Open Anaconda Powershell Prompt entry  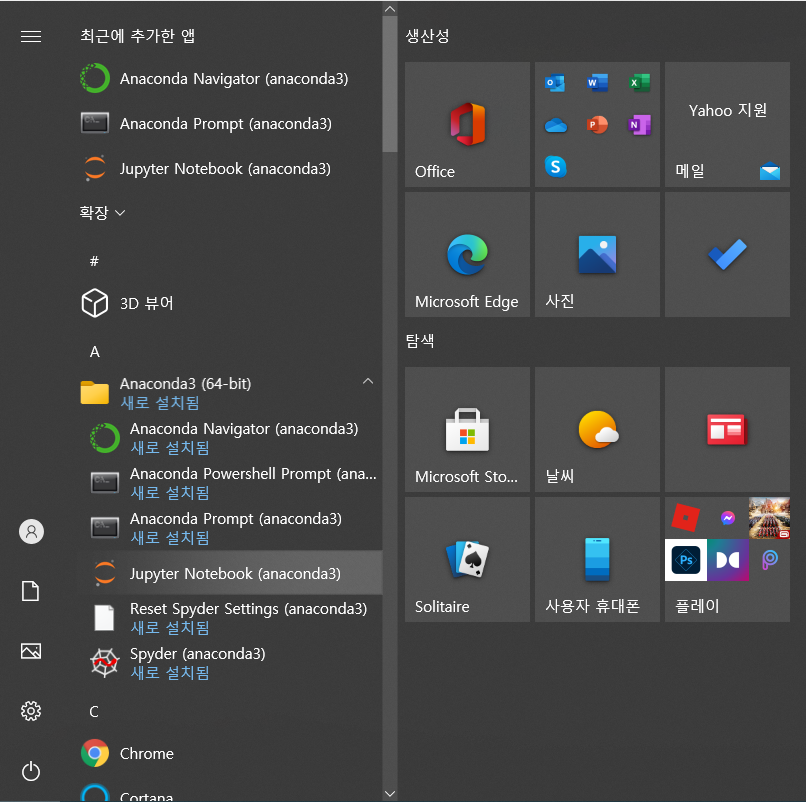point(229,483)
